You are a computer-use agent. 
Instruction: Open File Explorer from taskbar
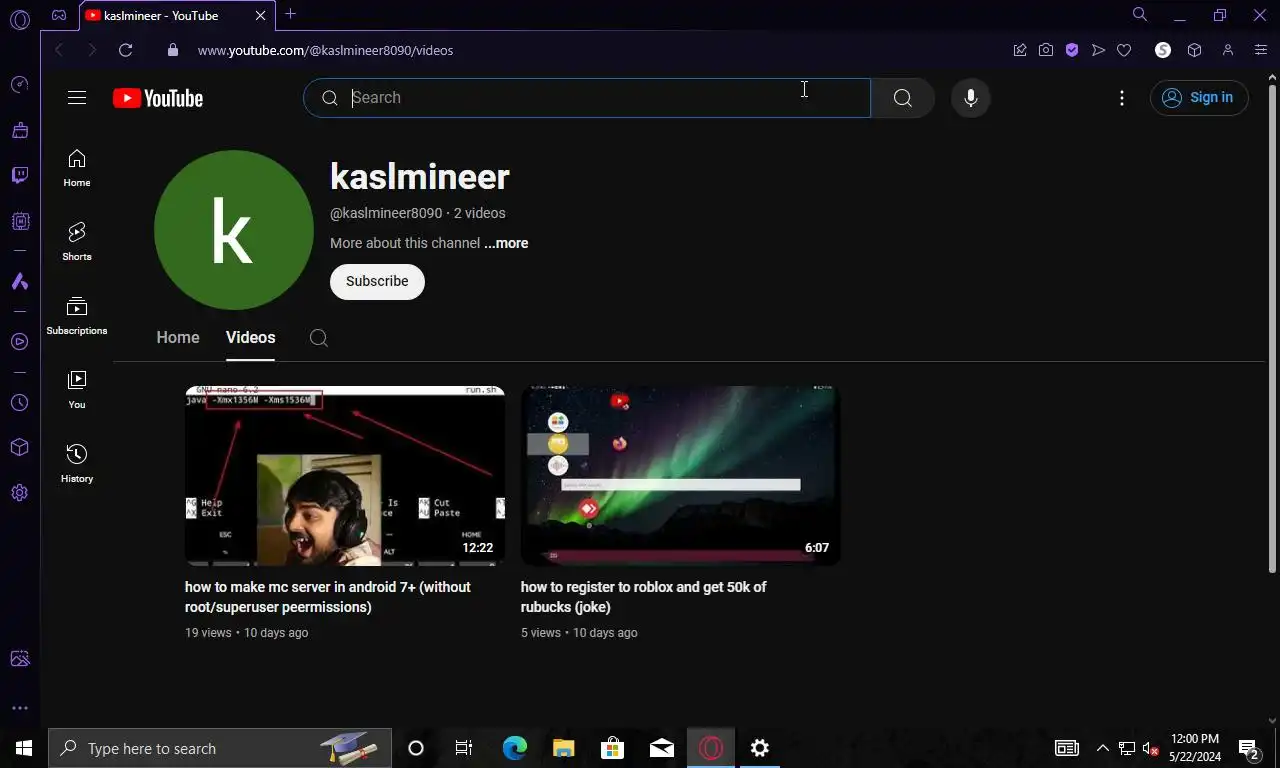point(564,748)
